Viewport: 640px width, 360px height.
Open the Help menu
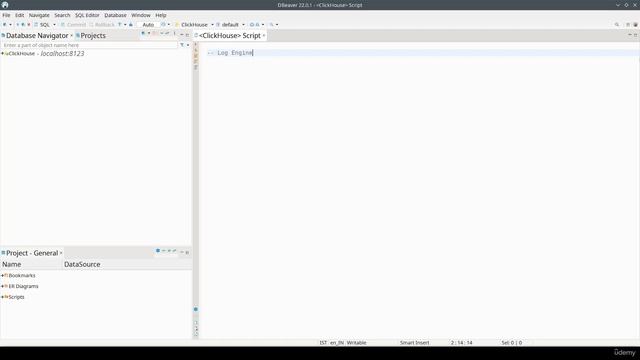[161, 15]
